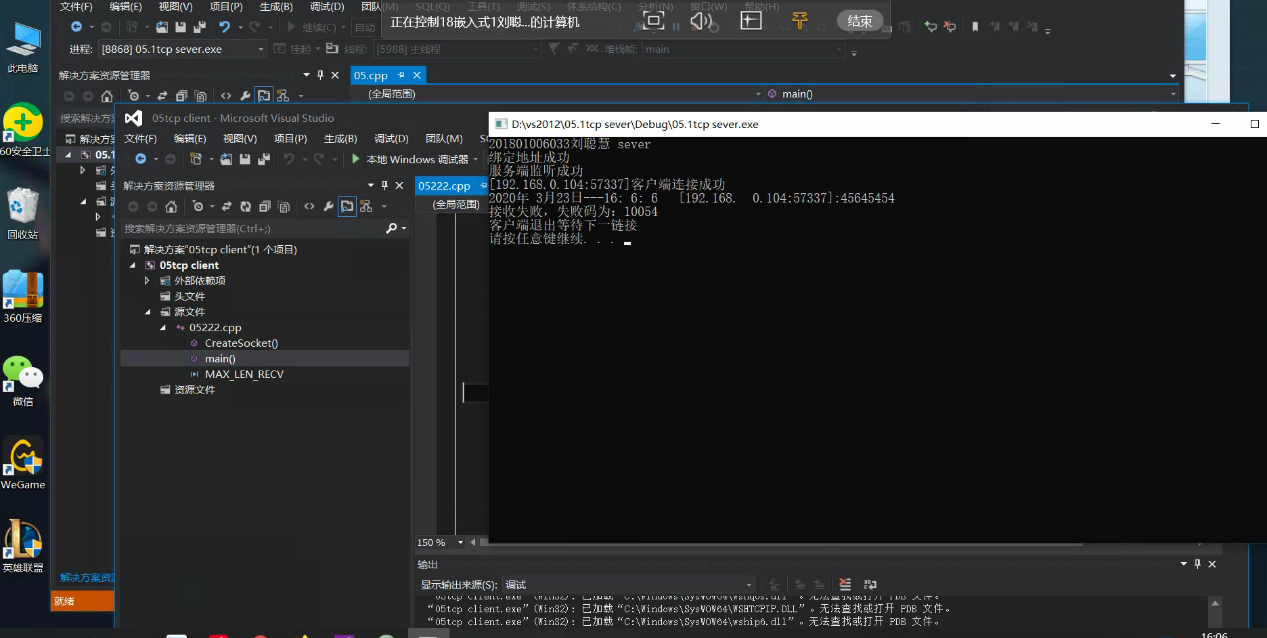Open 此电脑 desktop icon

(22, 47)
